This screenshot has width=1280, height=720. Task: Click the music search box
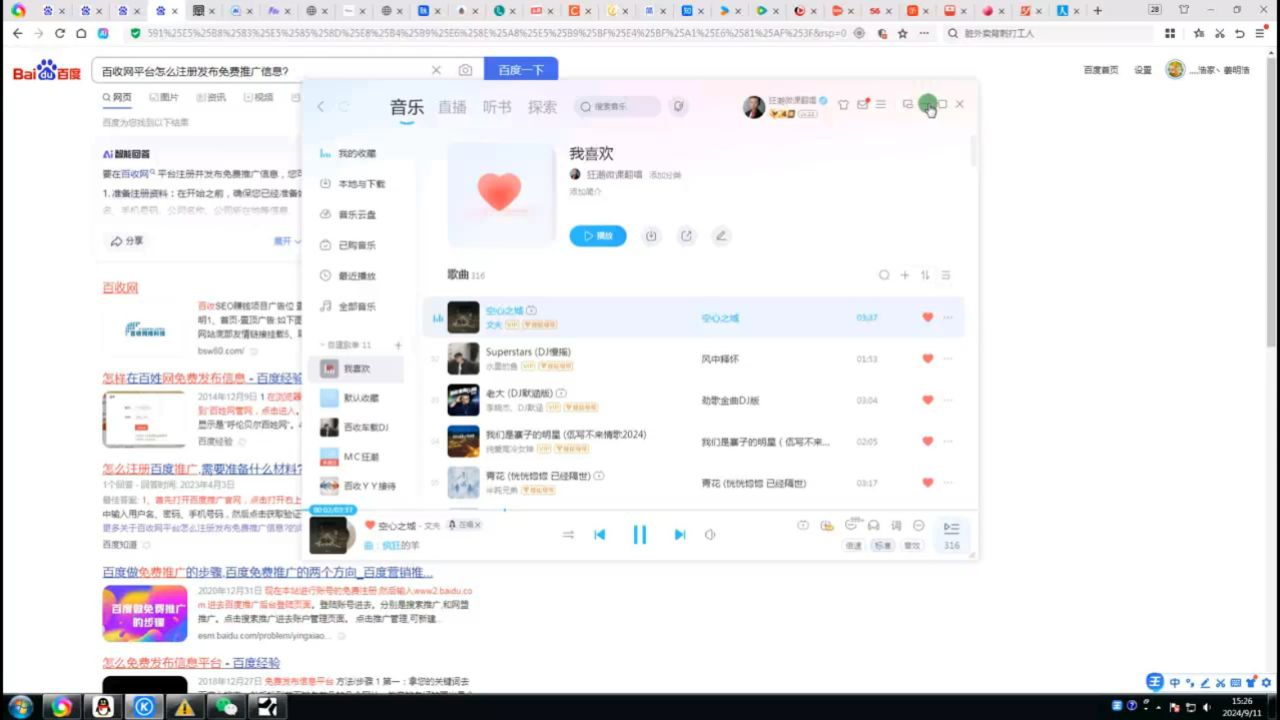point(617,106)
